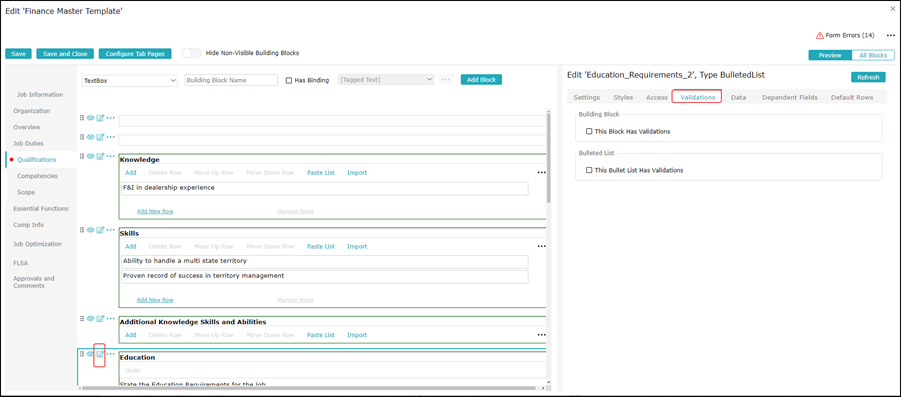901x397 pixels.
Task: Click Add New Row under Knowledge
Action: click(155, 211)
